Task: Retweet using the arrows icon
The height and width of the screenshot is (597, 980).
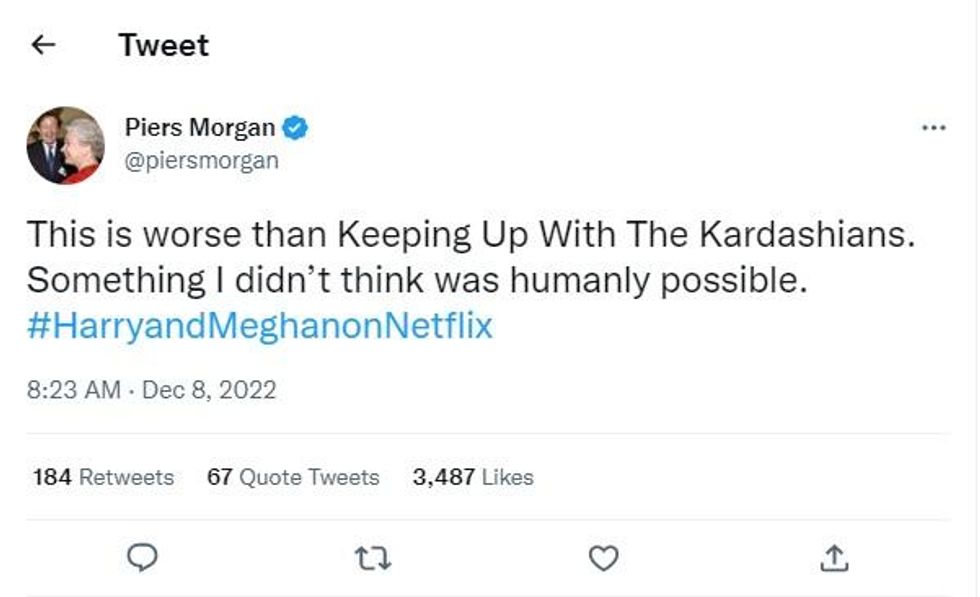Action: (x=375, y=558)
